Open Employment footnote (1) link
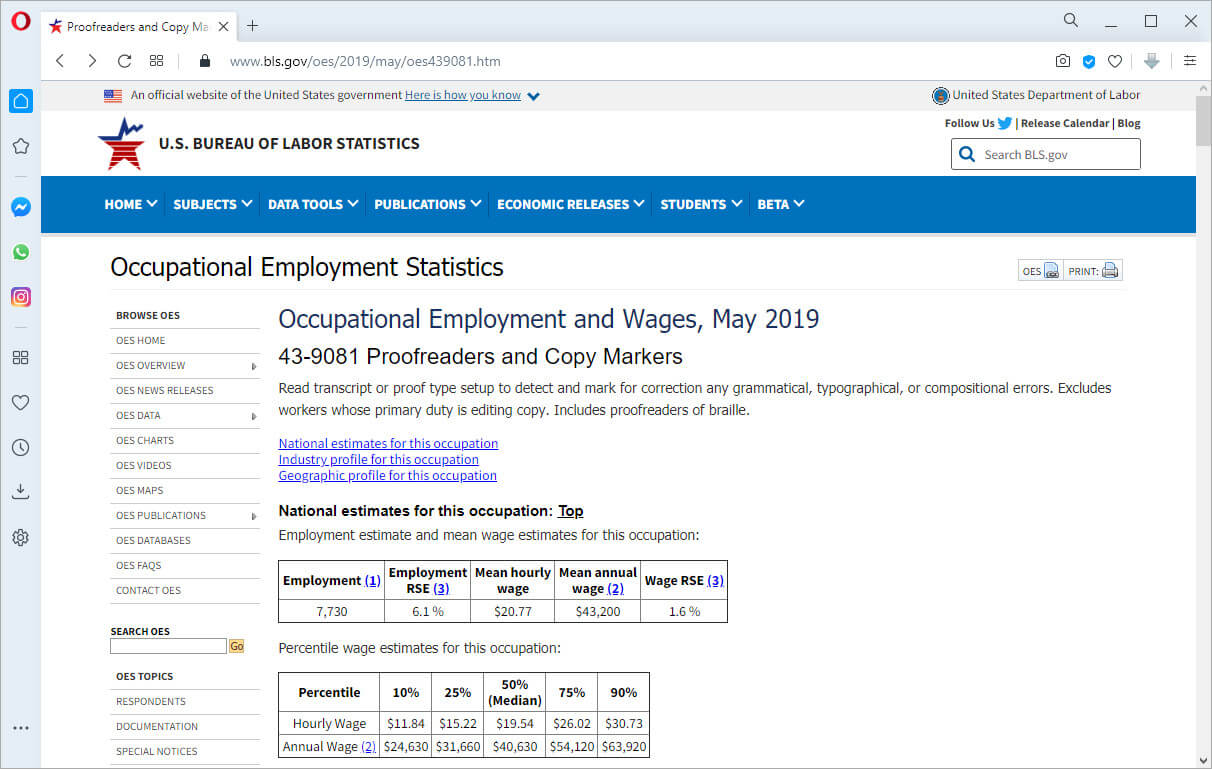 (373, 580)
